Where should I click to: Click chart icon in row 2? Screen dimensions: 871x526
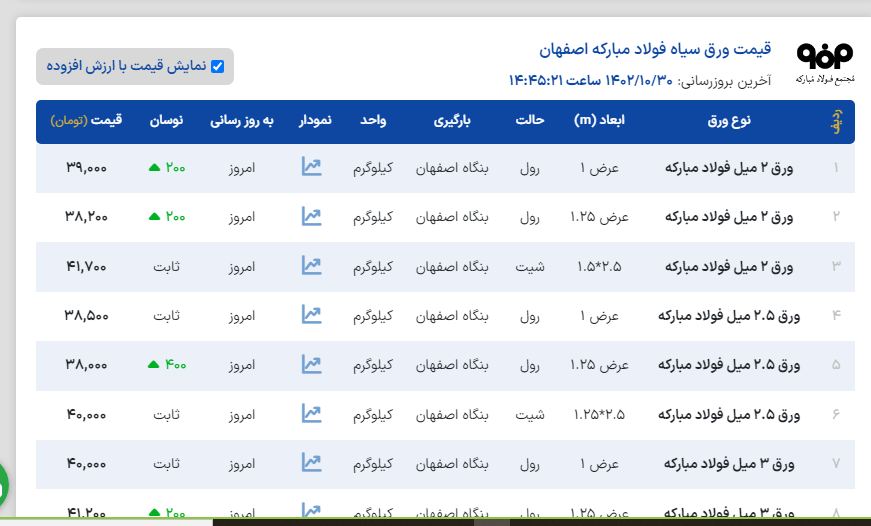click(311, 216)
